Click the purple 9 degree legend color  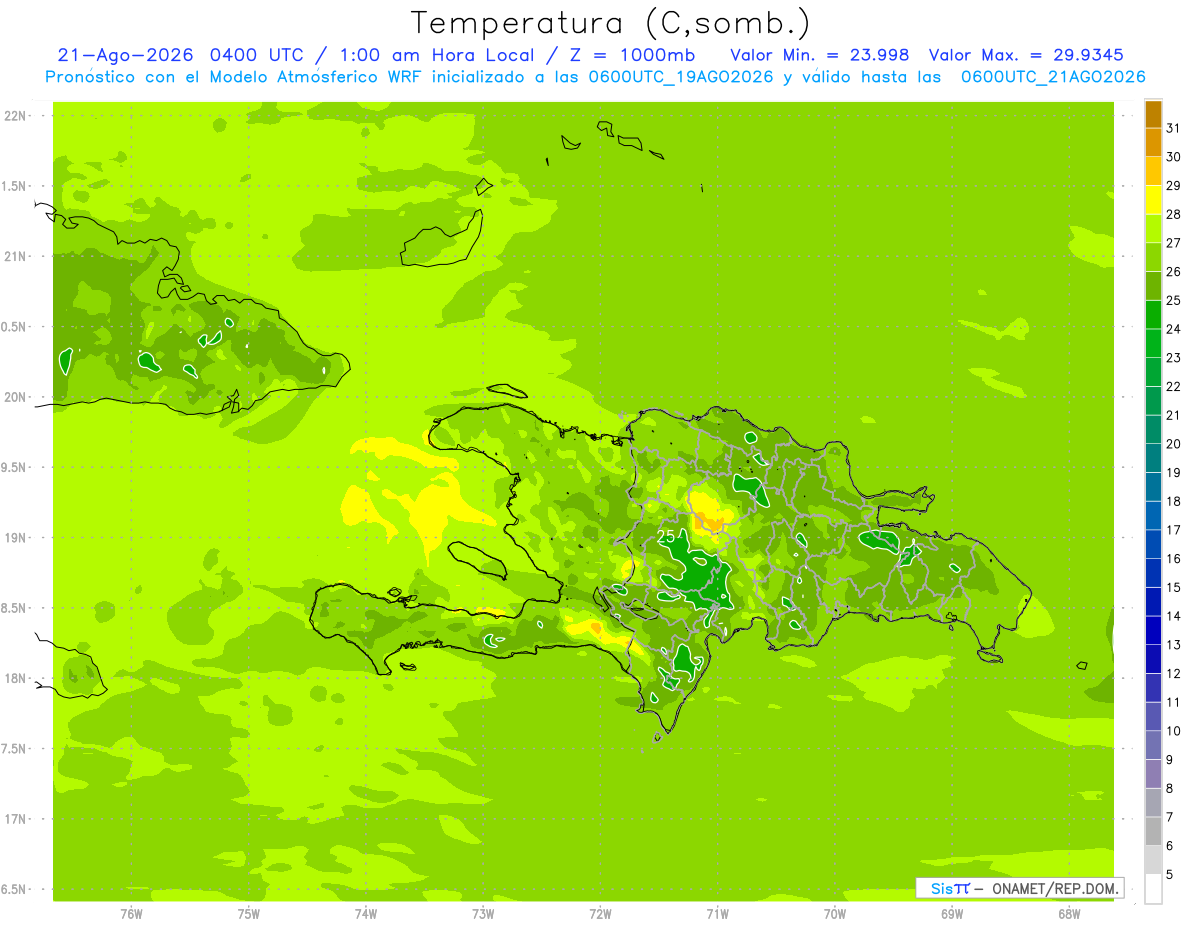pos(1153,746)
